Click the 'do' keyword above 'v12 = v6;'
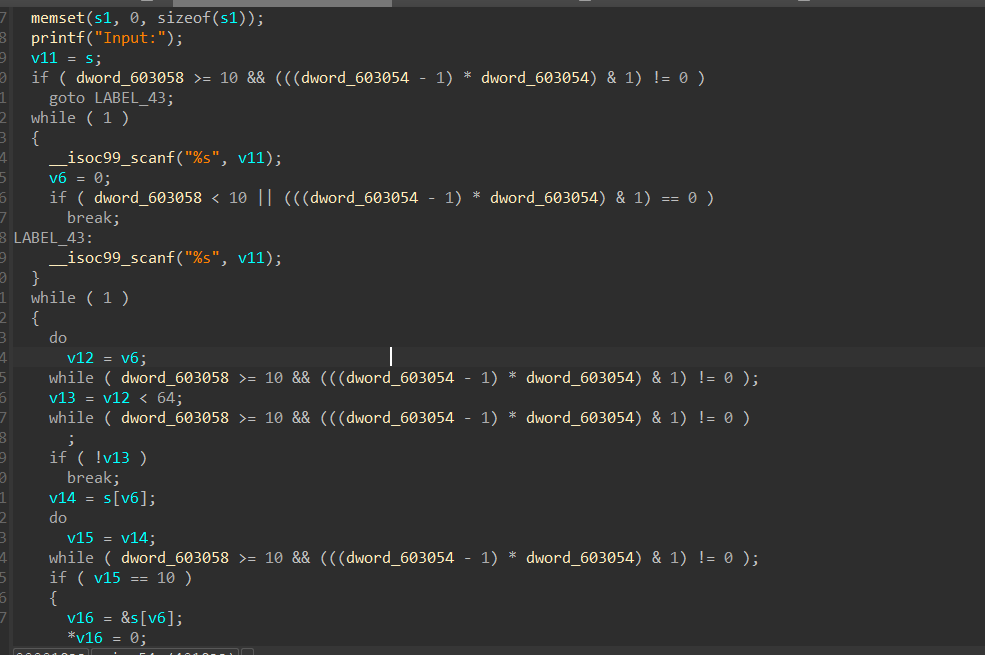This screenshot has width=985, height=655. pyautogui.click(x=58, y=338)
